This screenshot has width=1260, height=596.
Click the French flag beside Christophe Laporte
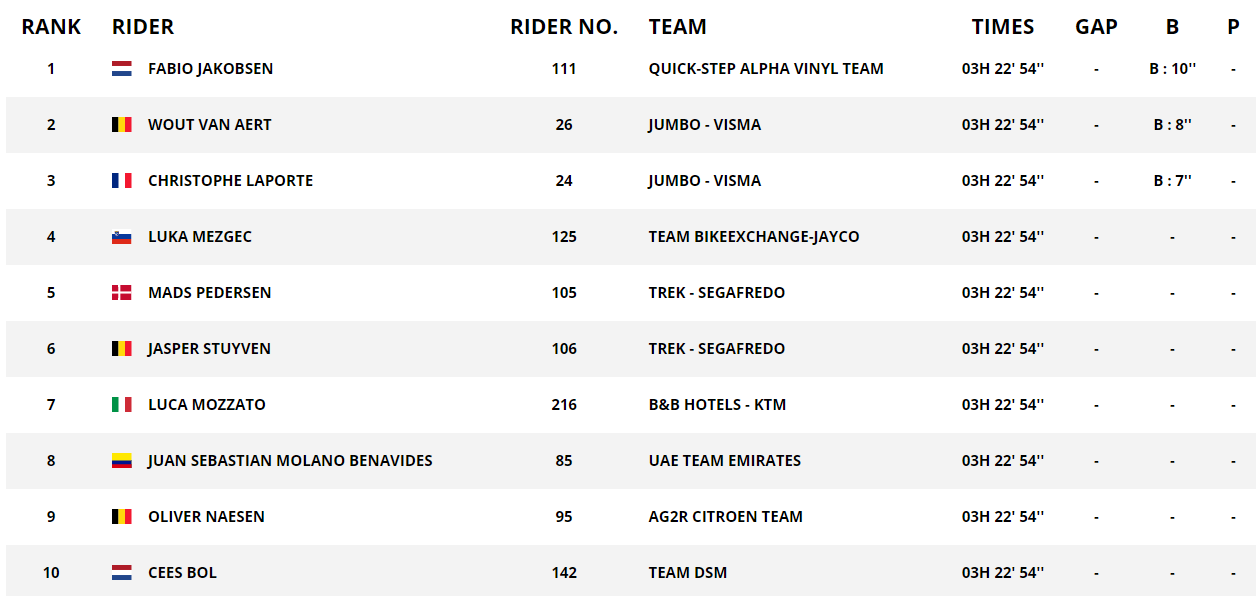[122, 181]
